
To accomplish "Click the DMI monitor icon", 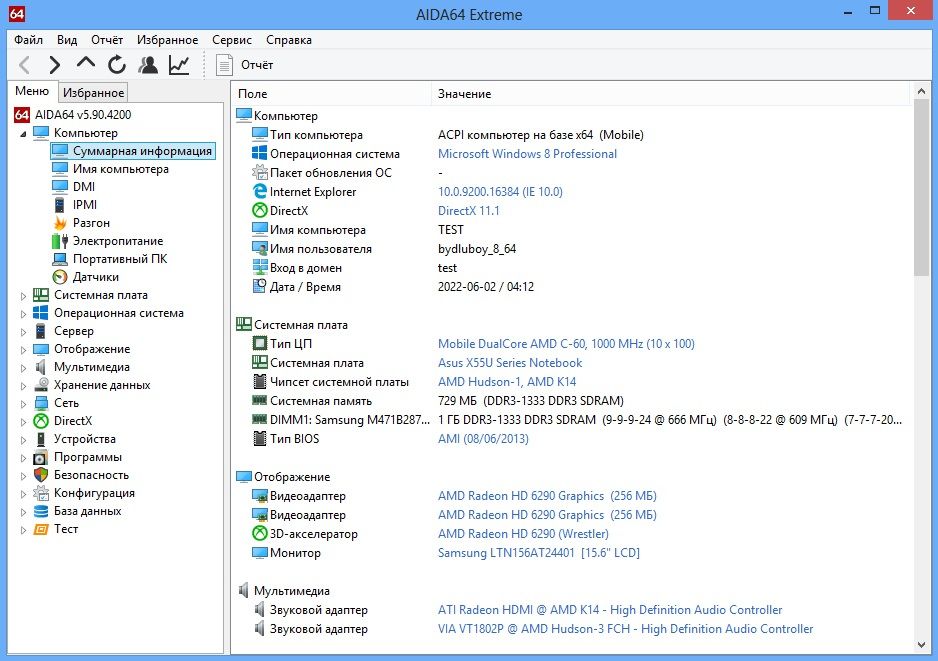I will tap(60, 187).
